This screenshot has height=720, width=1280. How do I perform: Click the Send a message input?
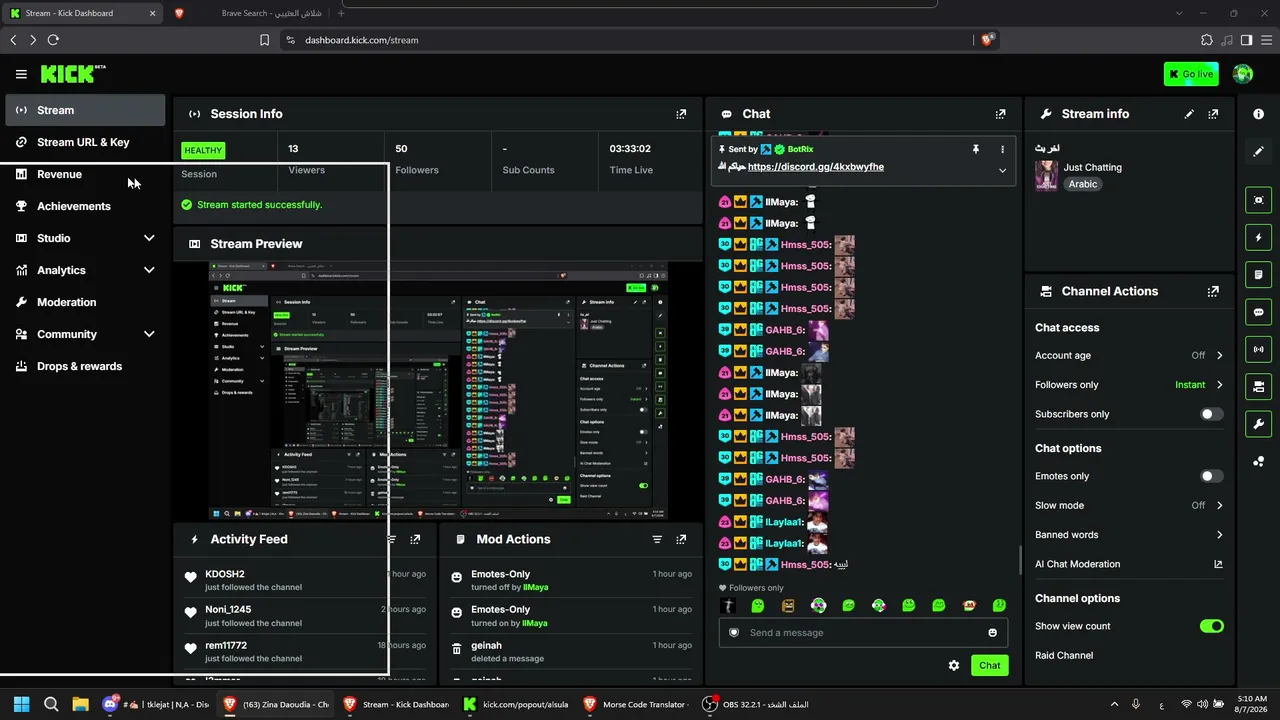tap(863, 632)
